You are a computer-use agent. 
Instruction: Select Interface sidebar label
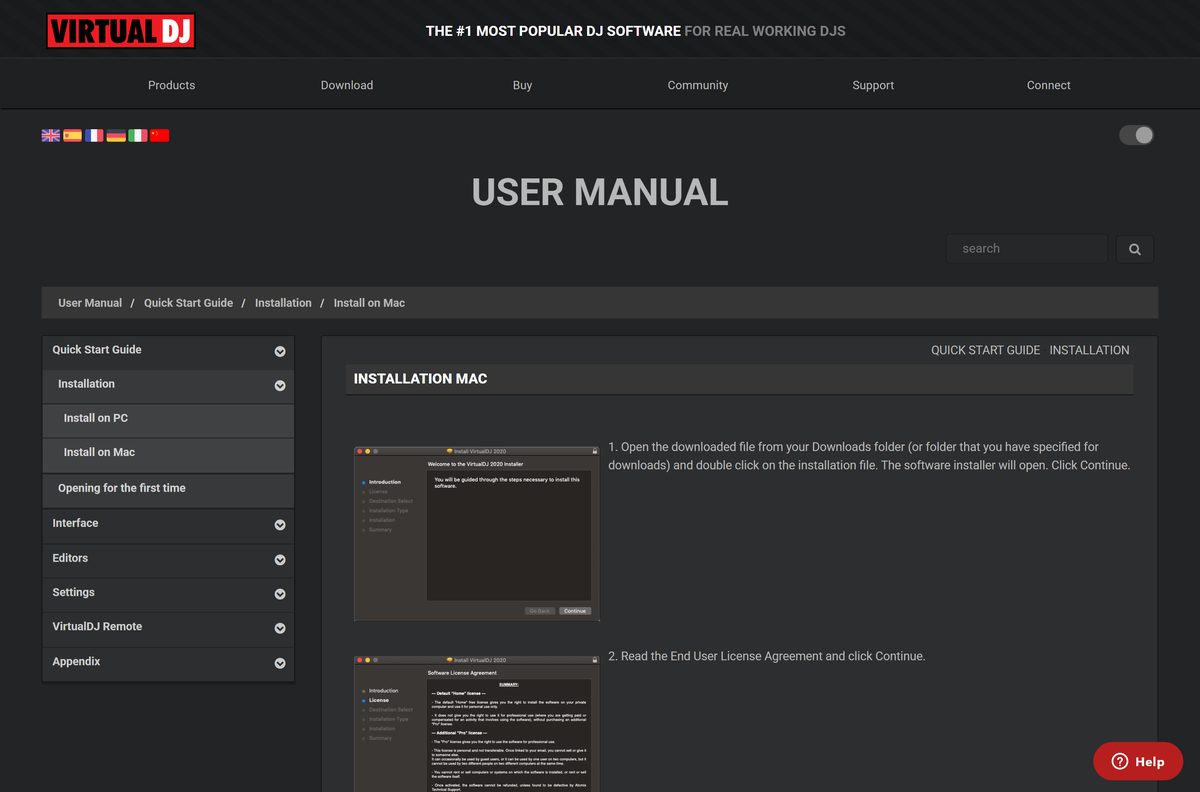click(x=75, y=523)
